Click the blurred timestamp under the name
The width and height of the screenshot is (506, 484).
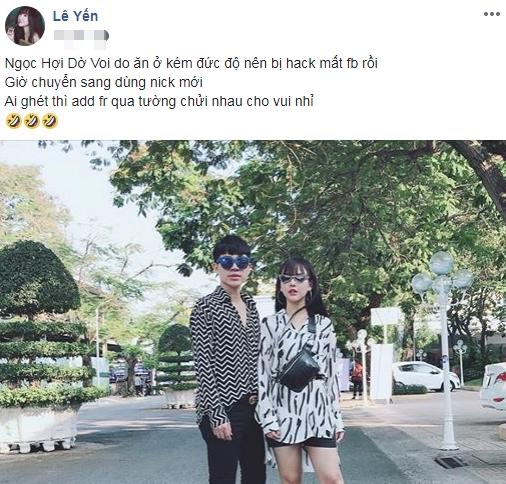point(81,36)
